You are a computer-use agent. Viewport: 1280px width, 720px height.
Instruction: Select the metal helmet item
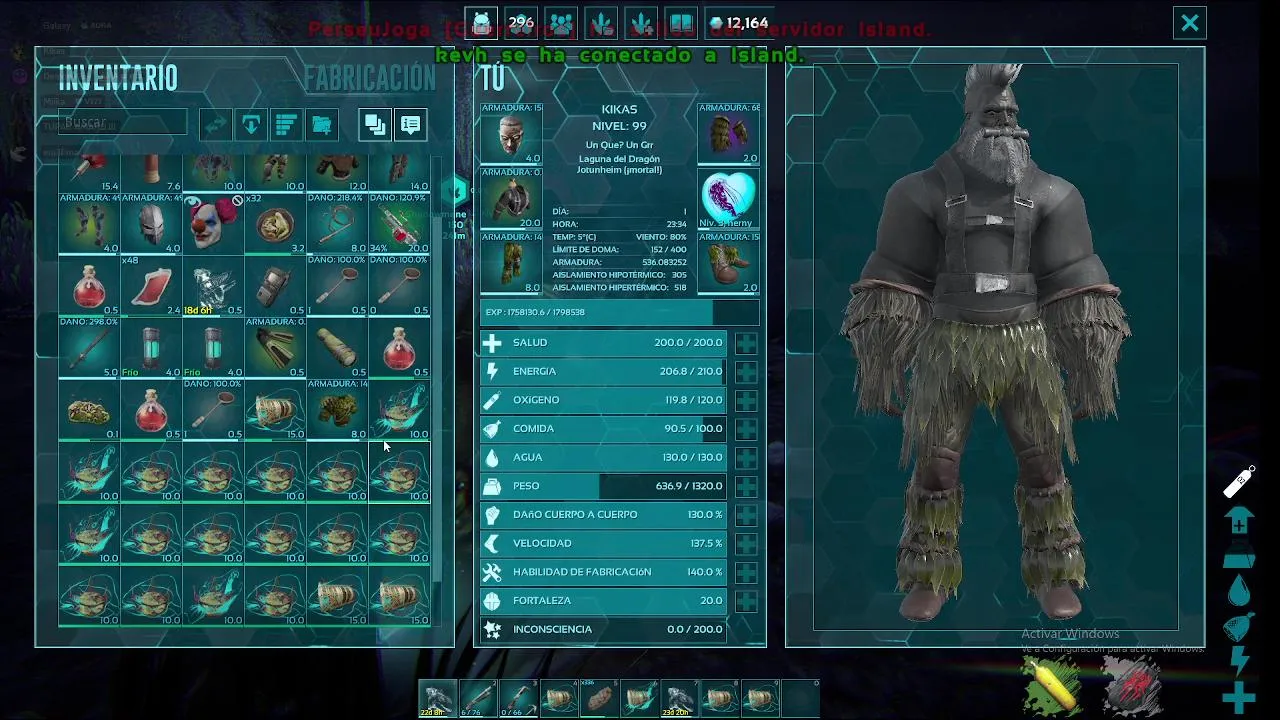coord(151,224)
